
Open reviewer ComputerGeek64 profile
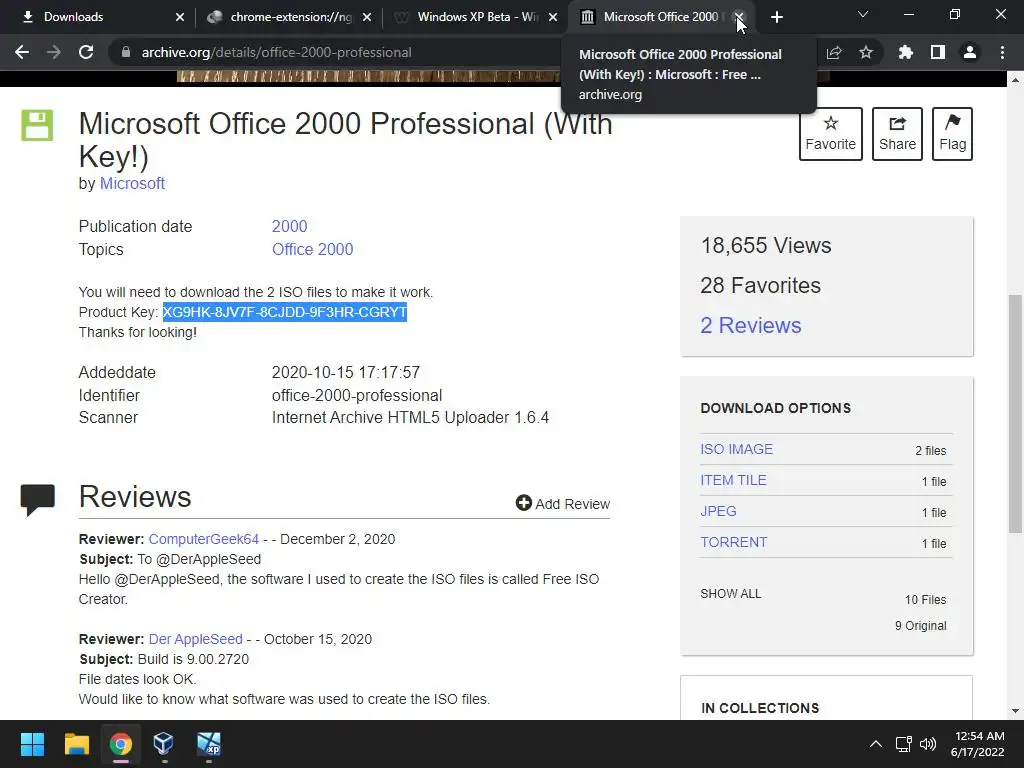204,539
